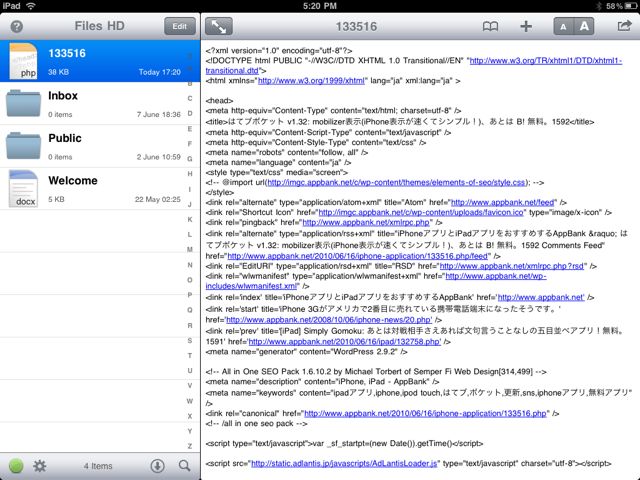Tap the download arrow icon
Image resolution: width=640 pixels, height=480 pixels.
[x=158, y=466]
